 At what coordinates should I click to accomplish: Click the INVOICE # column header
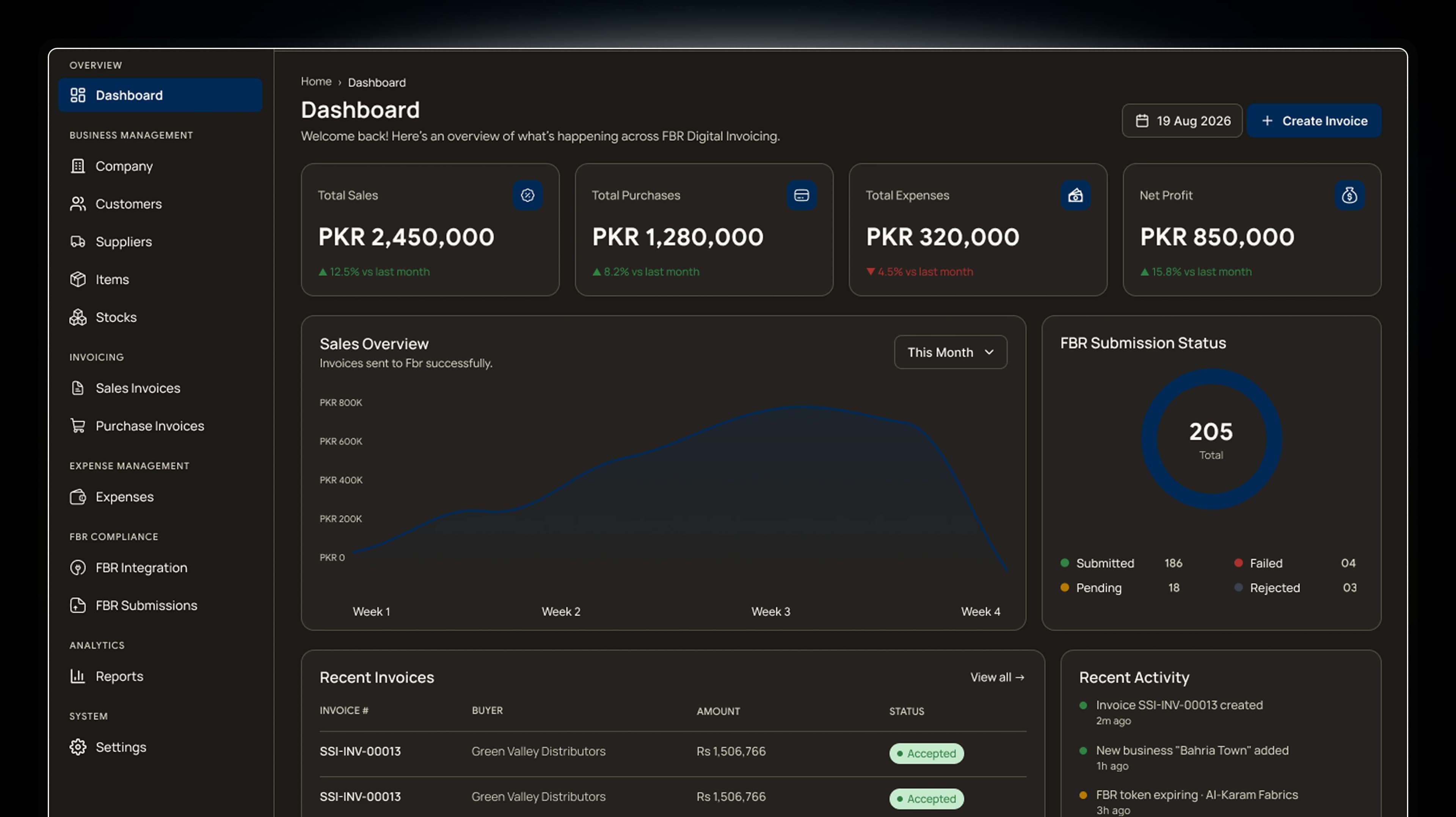point(344,710)
